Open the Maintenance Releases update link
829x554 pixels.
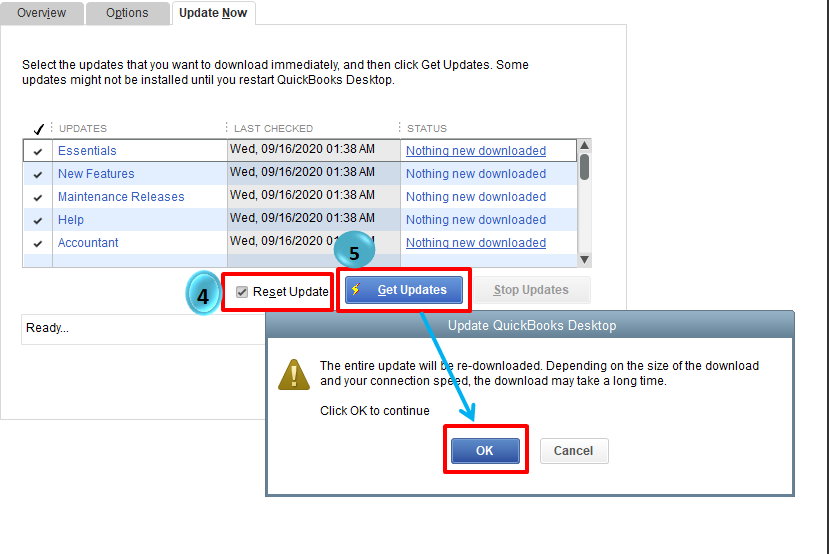point(121,197)
